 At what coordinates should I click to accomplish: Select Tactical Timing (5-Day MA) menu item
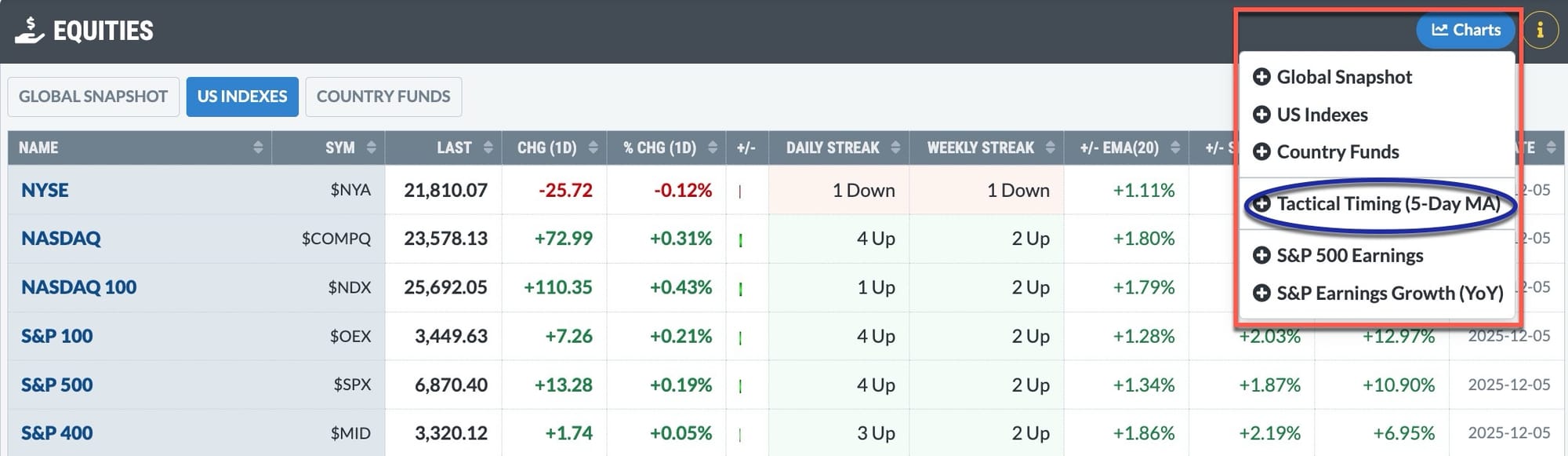(x=1388, y=204)
